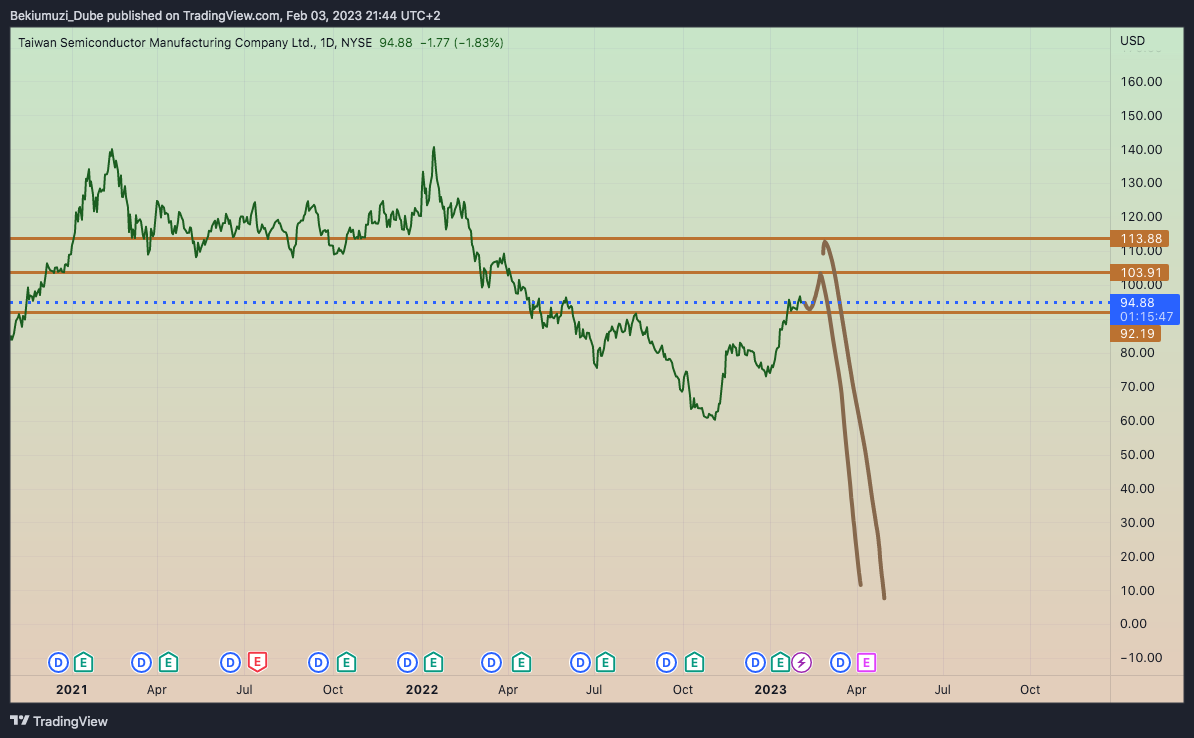
Task: Click the USD currency label
Action: [x=1132, y=40]
